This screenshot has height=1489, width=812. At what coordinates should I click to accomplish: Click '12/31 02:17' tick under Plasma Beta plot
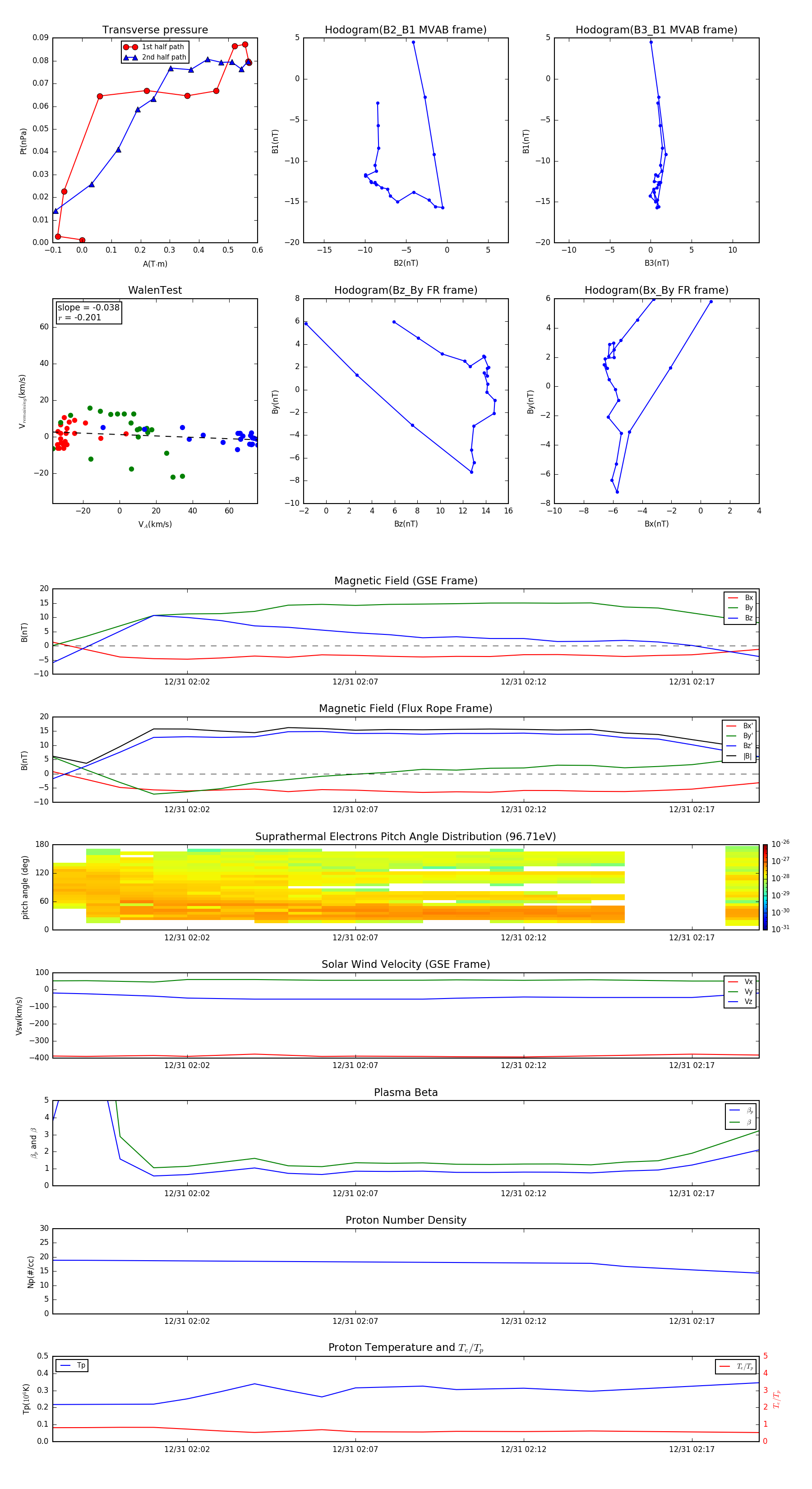click(691, 1193)
